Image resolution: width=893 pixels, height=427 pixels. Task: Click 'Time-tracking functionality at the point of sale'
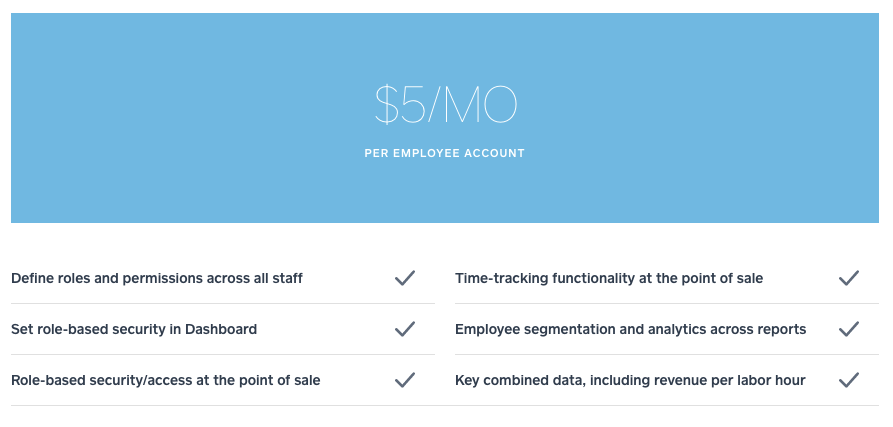click(x=609, y=278)
